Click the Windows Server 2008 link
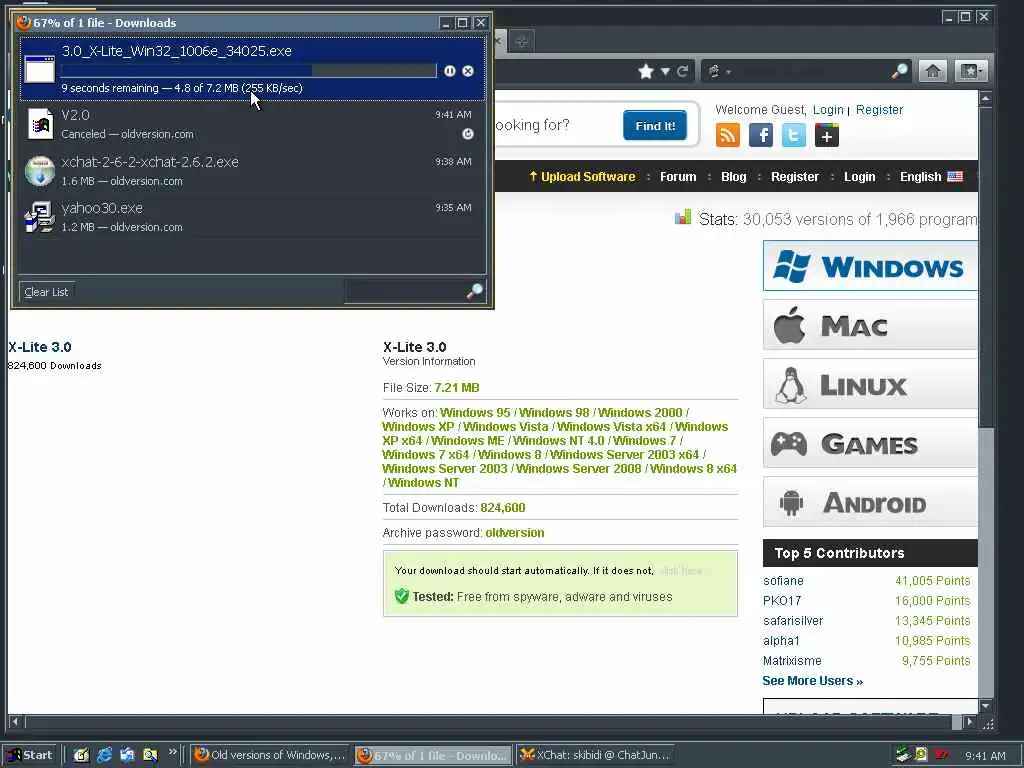Viewport: 1024px width, 768px height. coord(579,469)
